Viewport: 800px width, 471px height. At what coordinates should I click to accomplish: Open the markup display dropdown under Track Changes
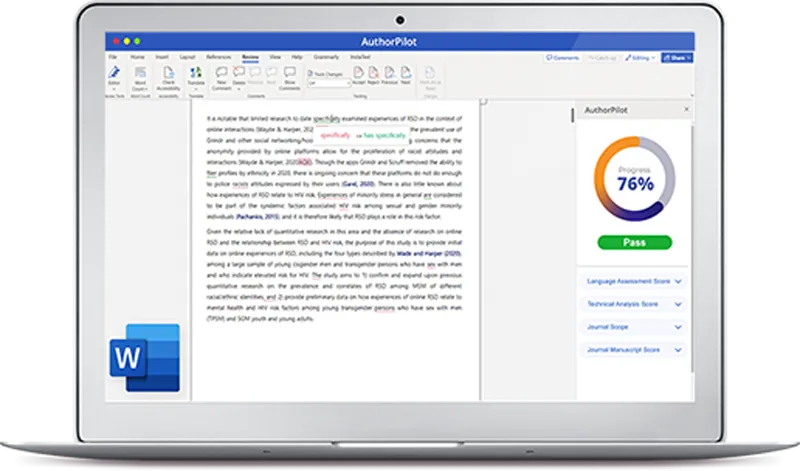(329, 83)
